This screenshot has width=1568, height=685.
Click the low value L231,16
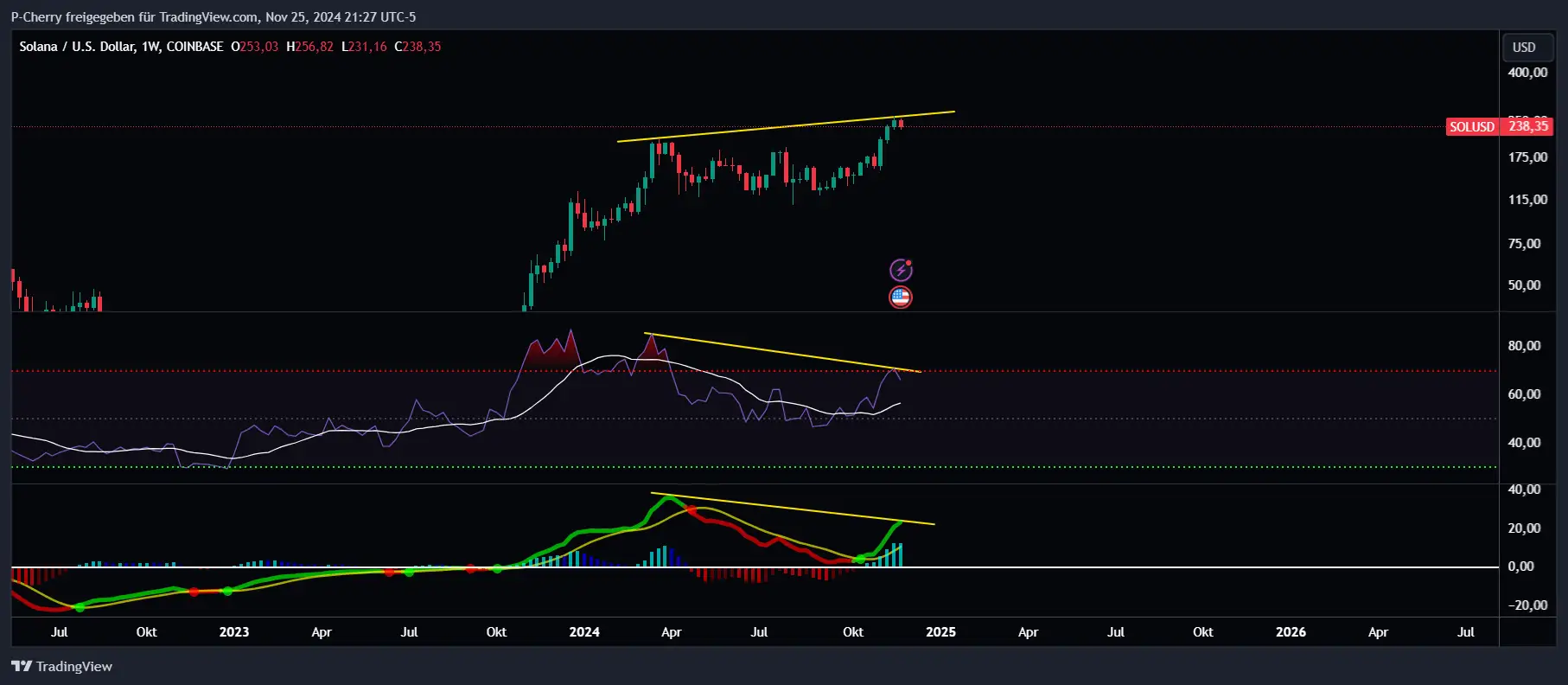tap(364, 47)
